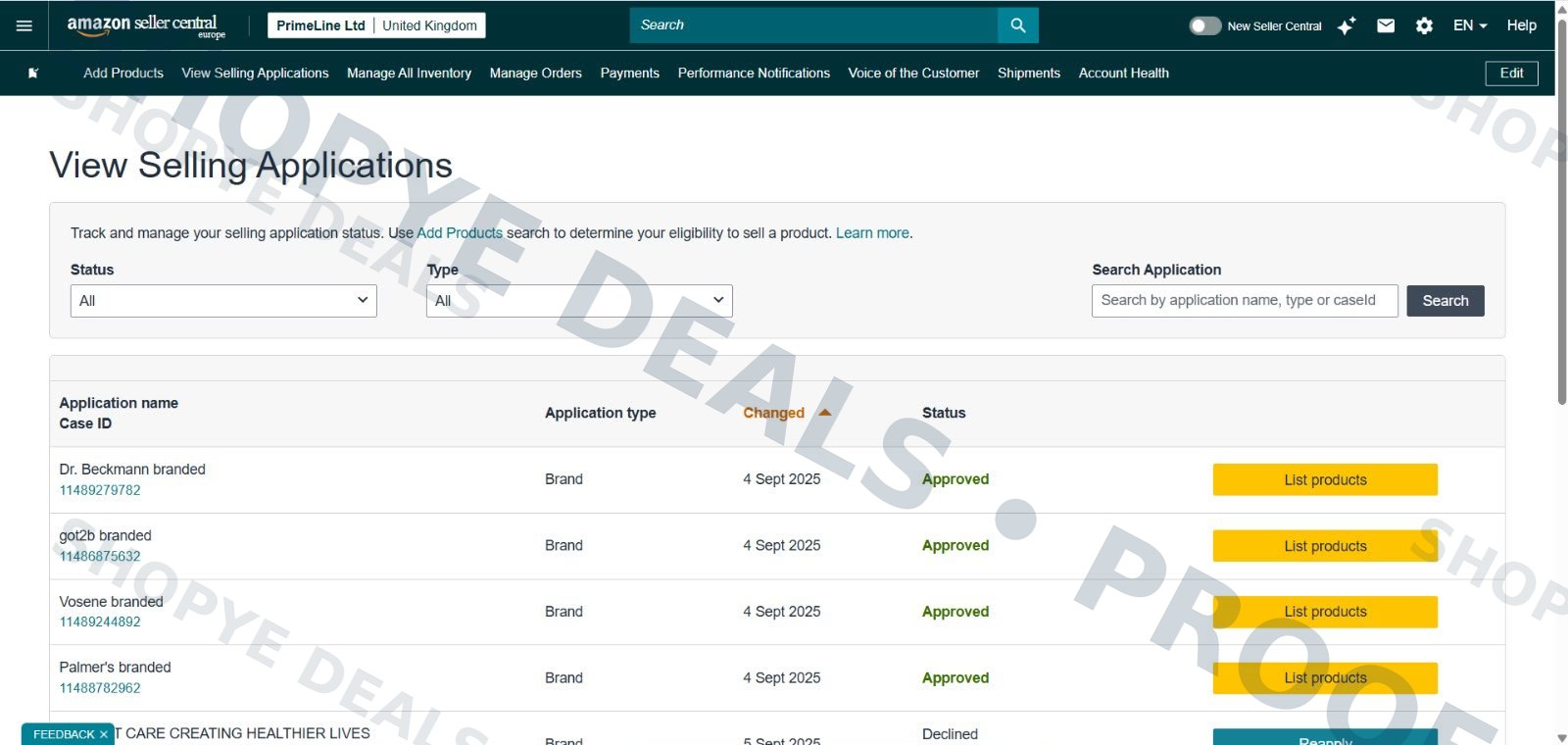Image resolution: width=1568 pixels, height=745 pixels.
Task: Open the EN language dropdown
Action: pos(1470,25)
